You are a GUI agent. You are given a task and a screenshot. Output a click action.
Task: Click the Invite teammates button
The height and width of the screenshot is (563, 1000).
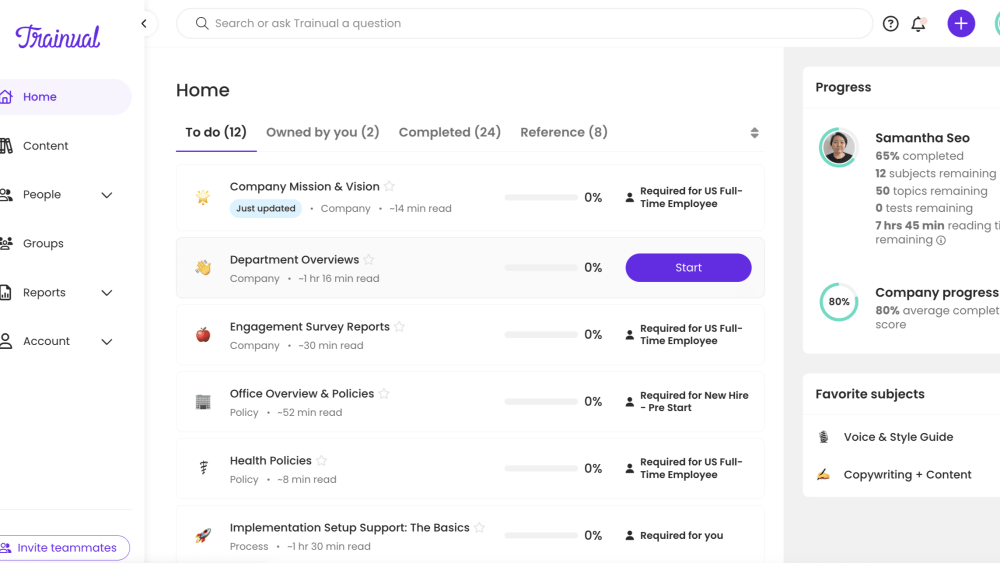point(65,548)
